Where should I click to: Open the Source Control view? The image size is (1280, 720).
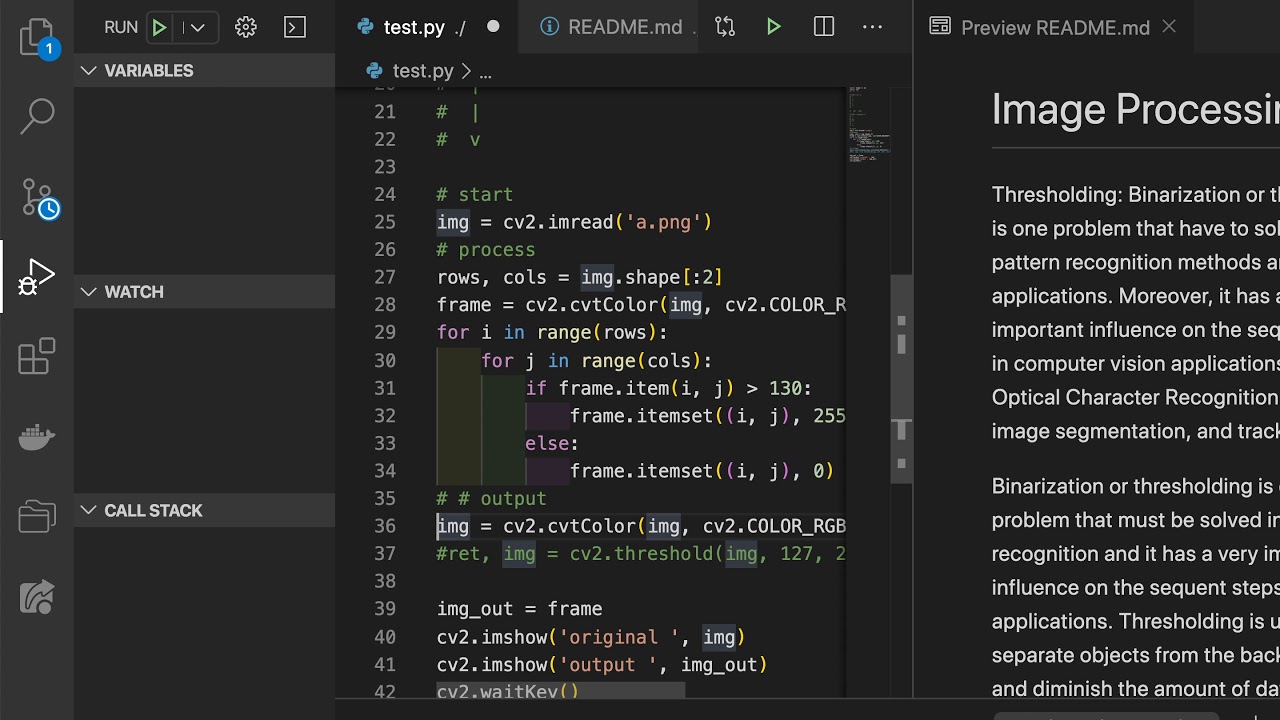(38, 198)
